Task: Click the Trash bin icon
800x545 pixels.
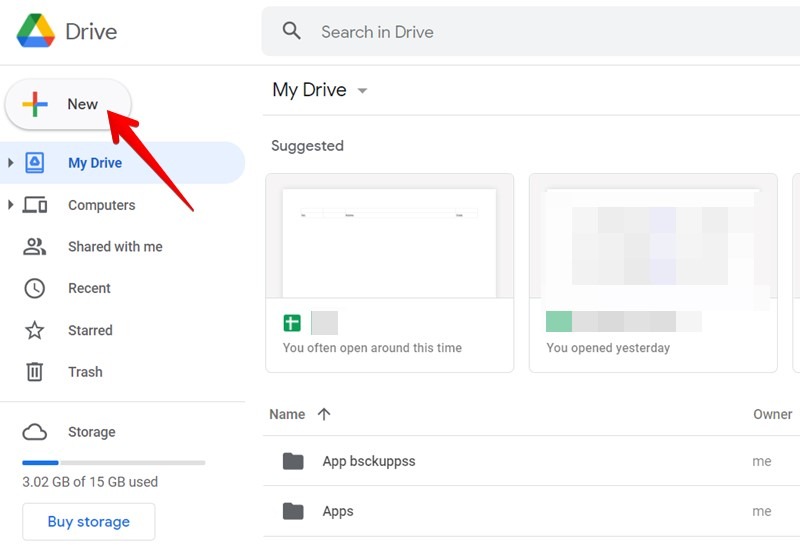Action: click(x=35, y=371)
